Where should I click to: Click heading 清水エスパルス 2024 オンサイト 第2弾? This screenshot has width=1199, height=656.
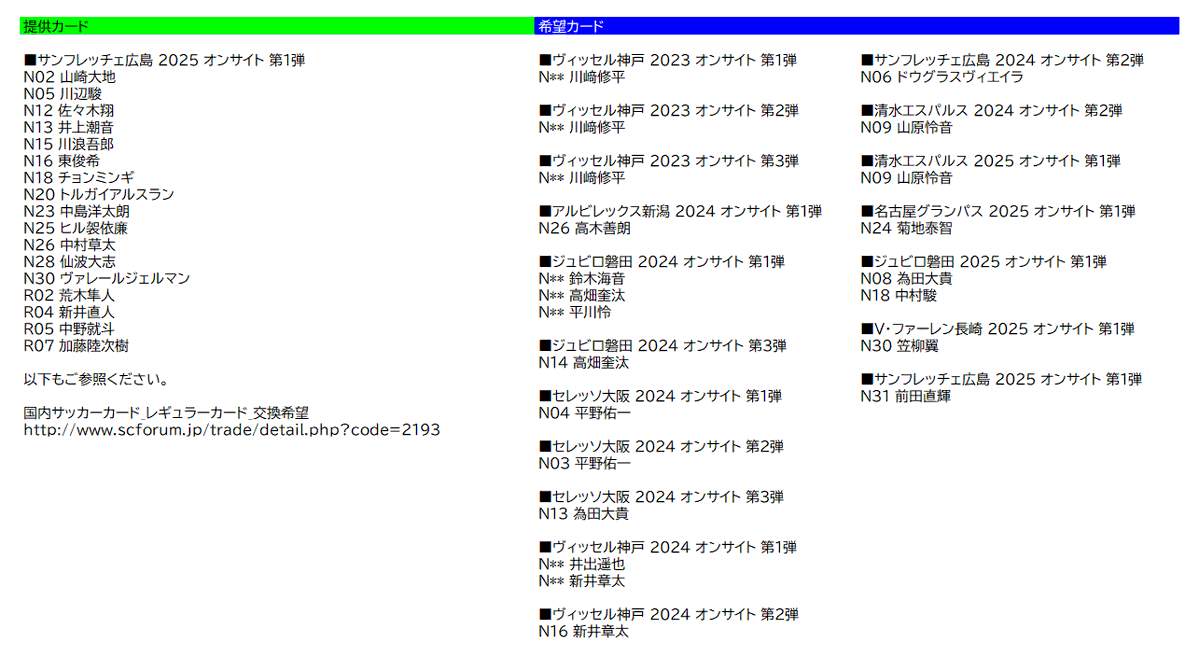coord(992,111)
